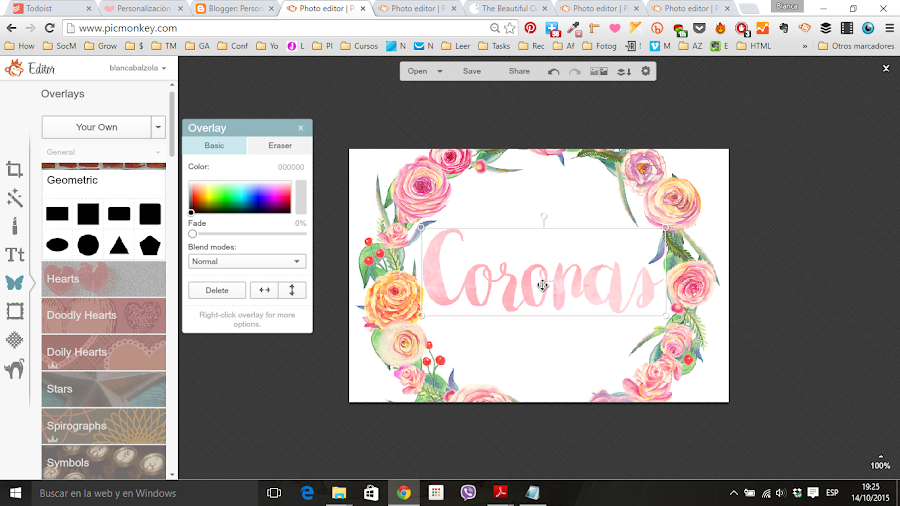This screenshot has height=506, width=900.
Task: Open the Effects magic wand tool
Action: [x=14, y=198]
